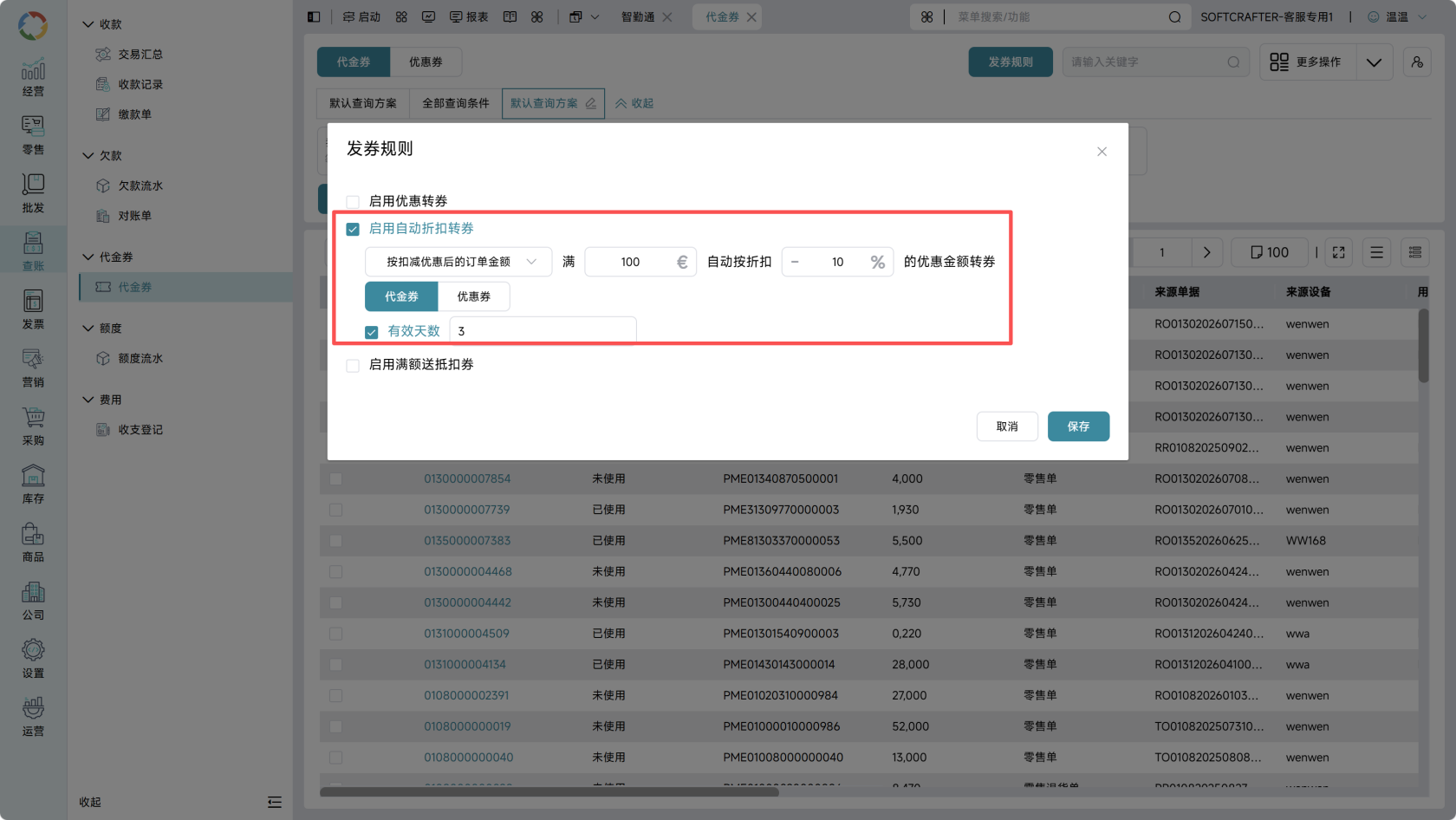Uncheck the 启用自动折扣转券 checkbox
The width and height of the screenshot is (1456, 820).
point(353,230)
